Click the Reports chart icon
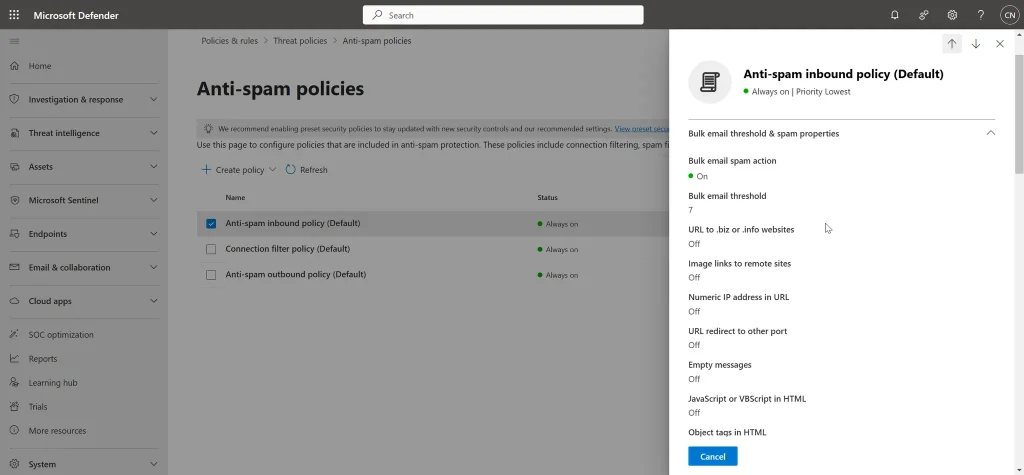This screenshot has height=475, width=1024. [x=14, y=359]
